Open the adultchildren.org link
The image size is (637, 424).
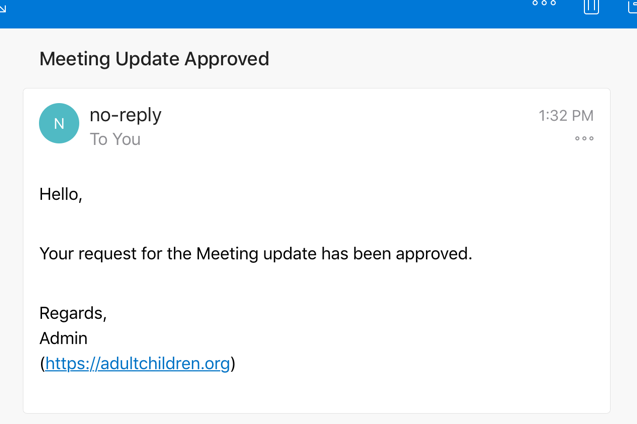(x=138, y=363)
